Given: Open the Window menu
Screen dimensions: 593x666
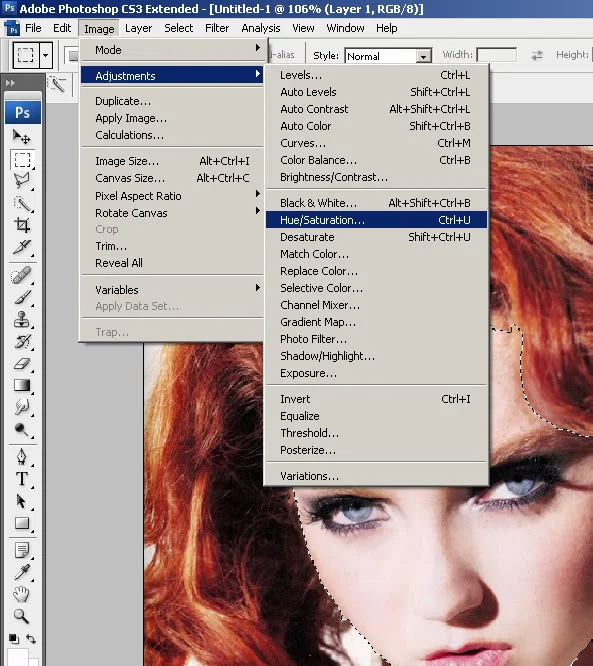Looking at the screenshot, I should [345, 28].
